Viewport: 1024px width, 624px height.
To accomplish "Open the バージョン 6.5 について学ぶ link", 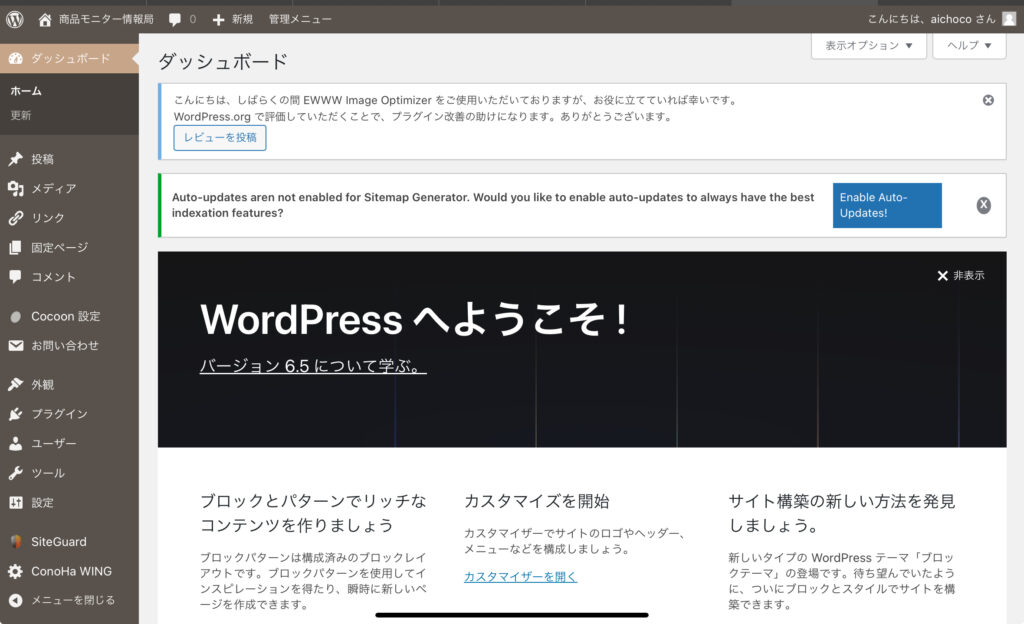I will coord(313,366).
